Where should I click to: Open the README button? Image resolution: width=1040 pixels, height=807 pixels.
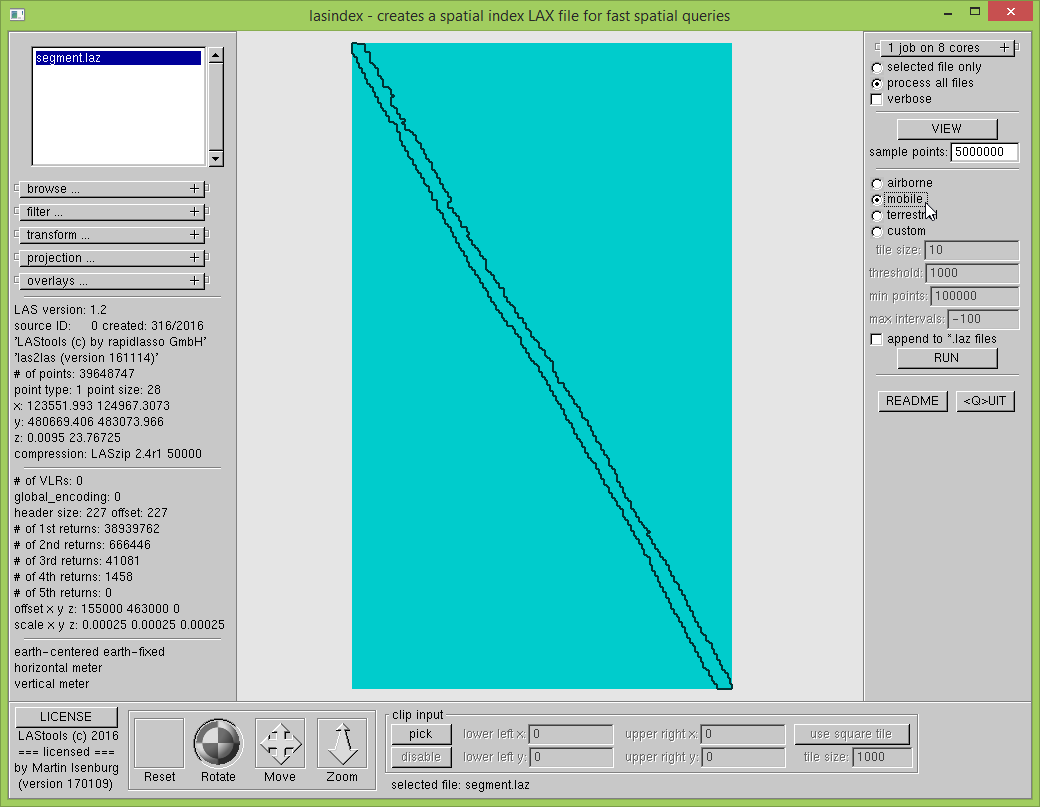[x=912, y=401]
